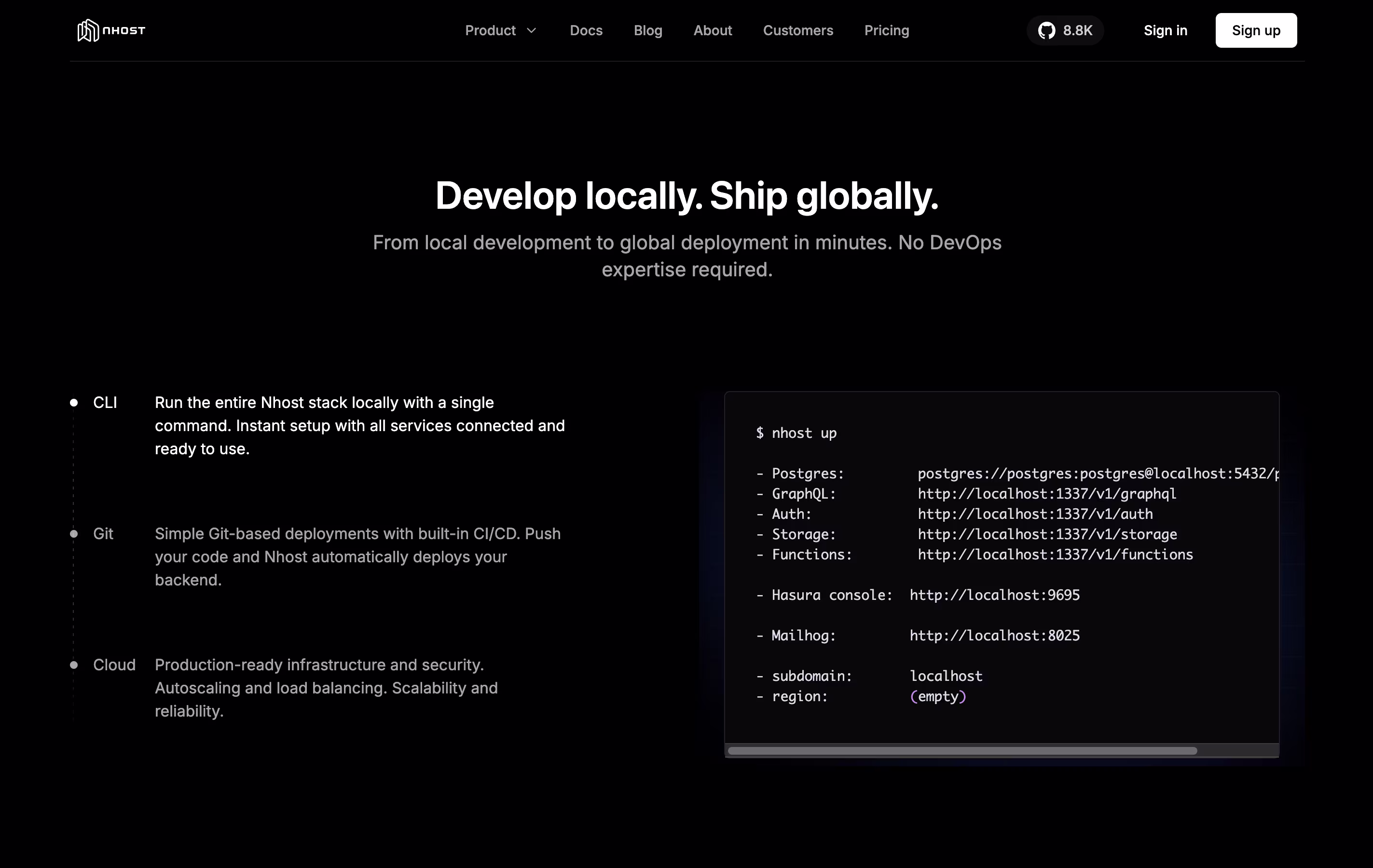The width and height of the screenshot is (1373, 868).
Task: Click the Sign in link
Action: tap(1165, 30)
